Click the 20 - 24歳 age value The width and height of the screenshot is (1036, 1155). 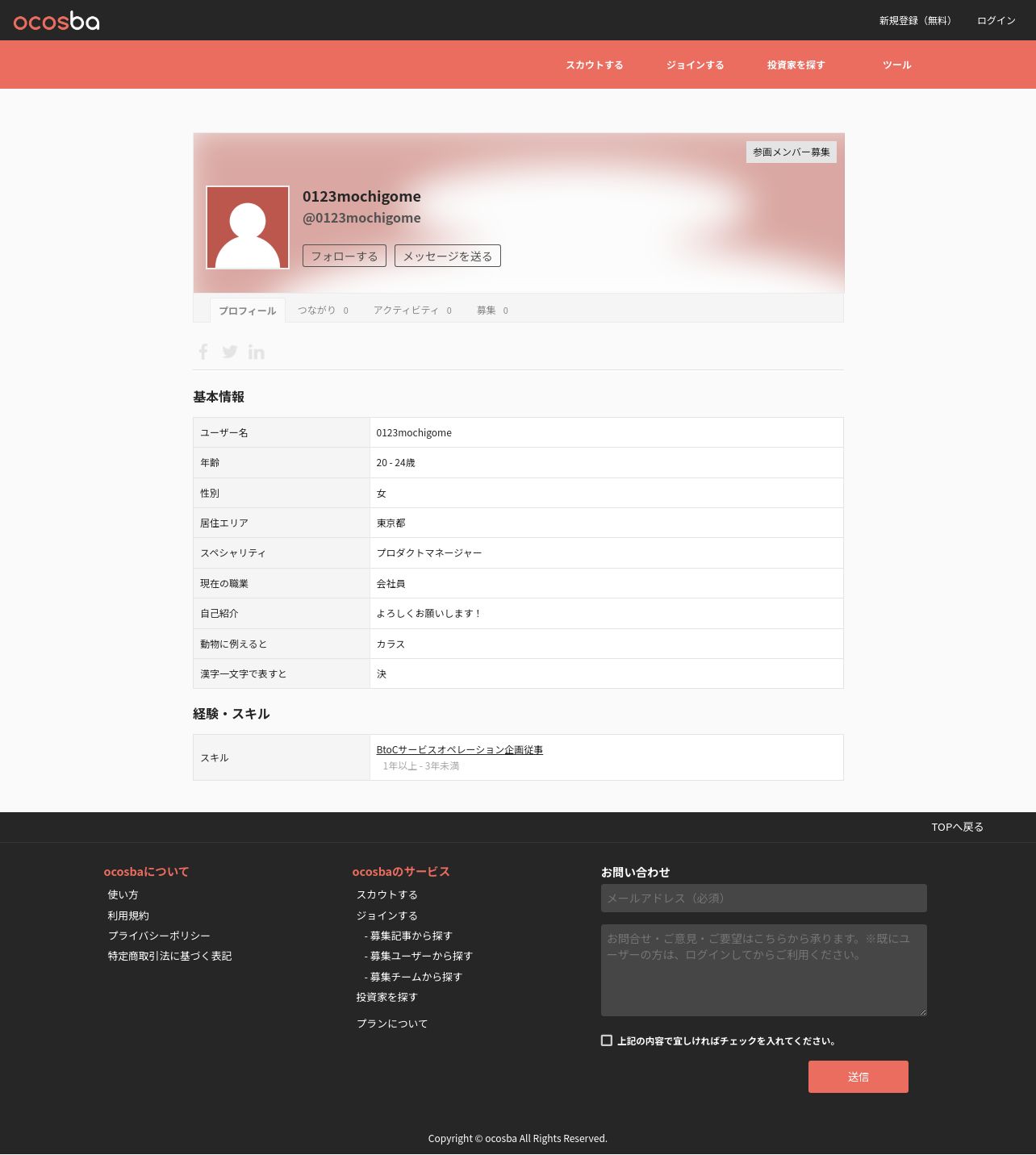(395, 463)
